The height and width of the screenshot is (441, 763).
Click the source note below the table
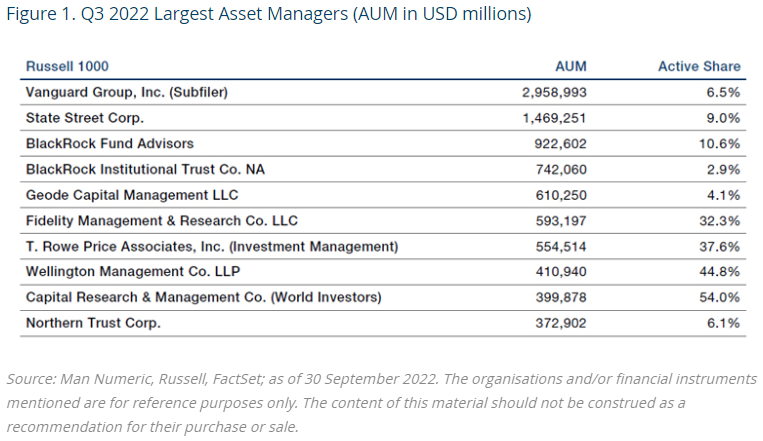pos(380,402)
